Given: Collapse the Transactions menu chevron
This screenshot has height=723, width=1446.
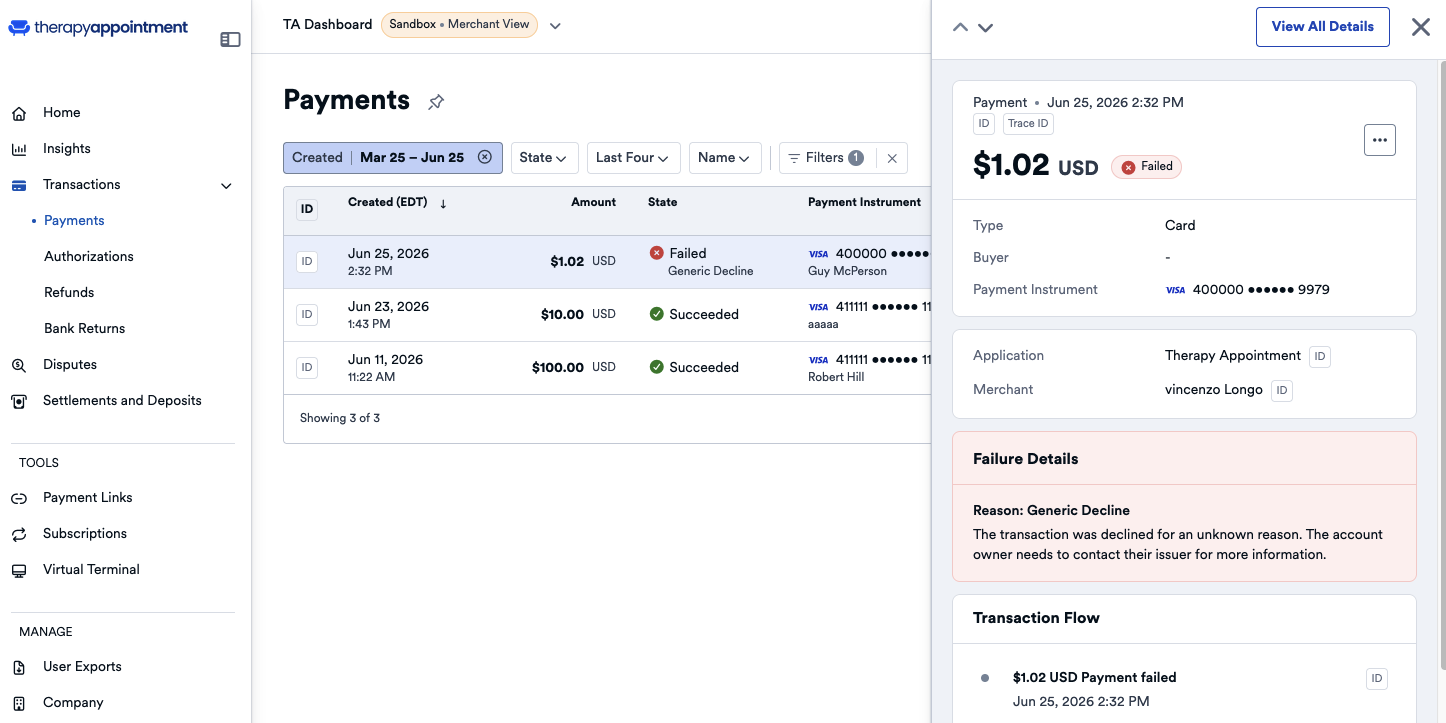Looking at the screenshot, I should pos(226,185).
